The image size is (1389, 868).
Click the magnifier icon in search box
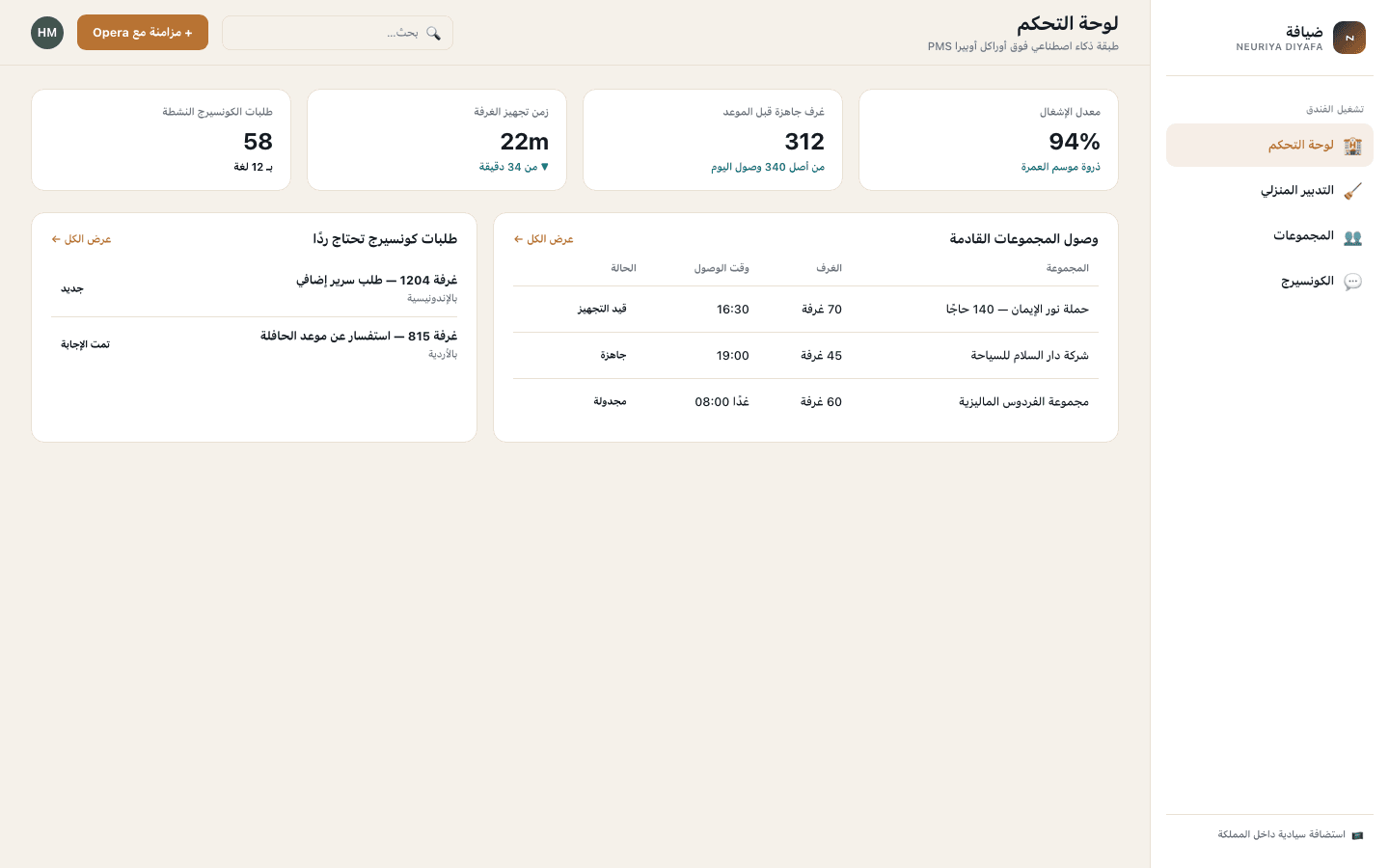point(433,33)
